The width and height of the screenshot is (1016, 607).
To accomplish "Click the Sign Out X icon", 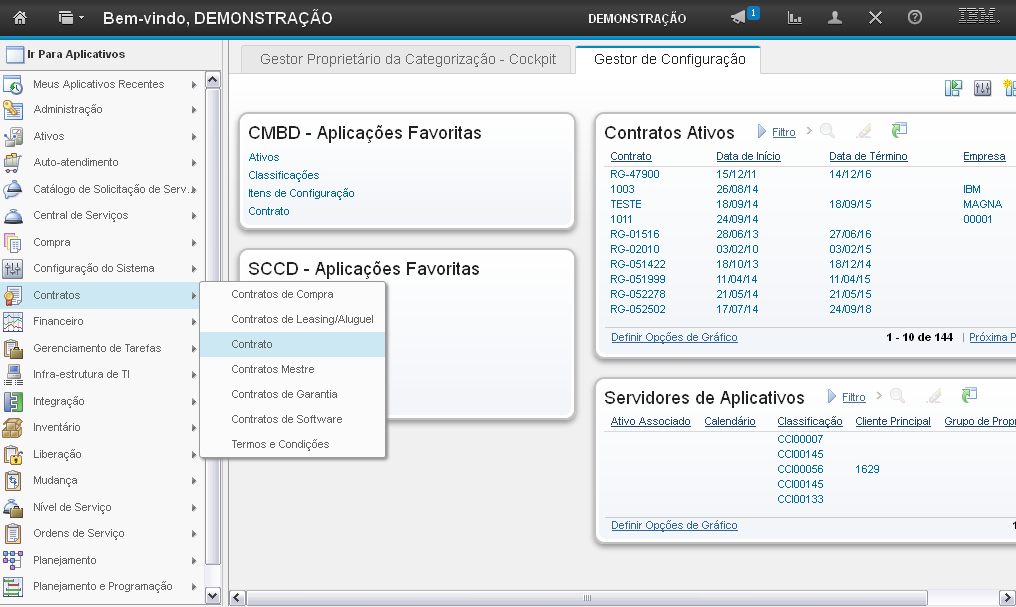I will 875,18.
